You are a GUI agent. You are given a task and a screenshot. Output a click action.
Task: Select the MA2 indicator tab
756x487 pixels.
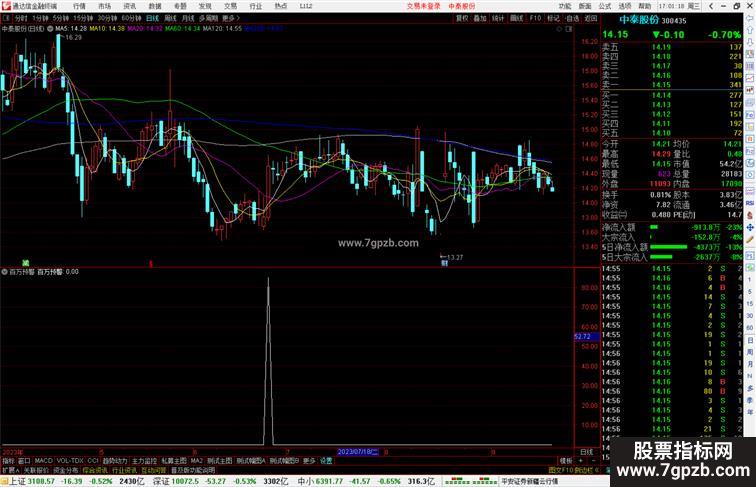pos(196,461)
